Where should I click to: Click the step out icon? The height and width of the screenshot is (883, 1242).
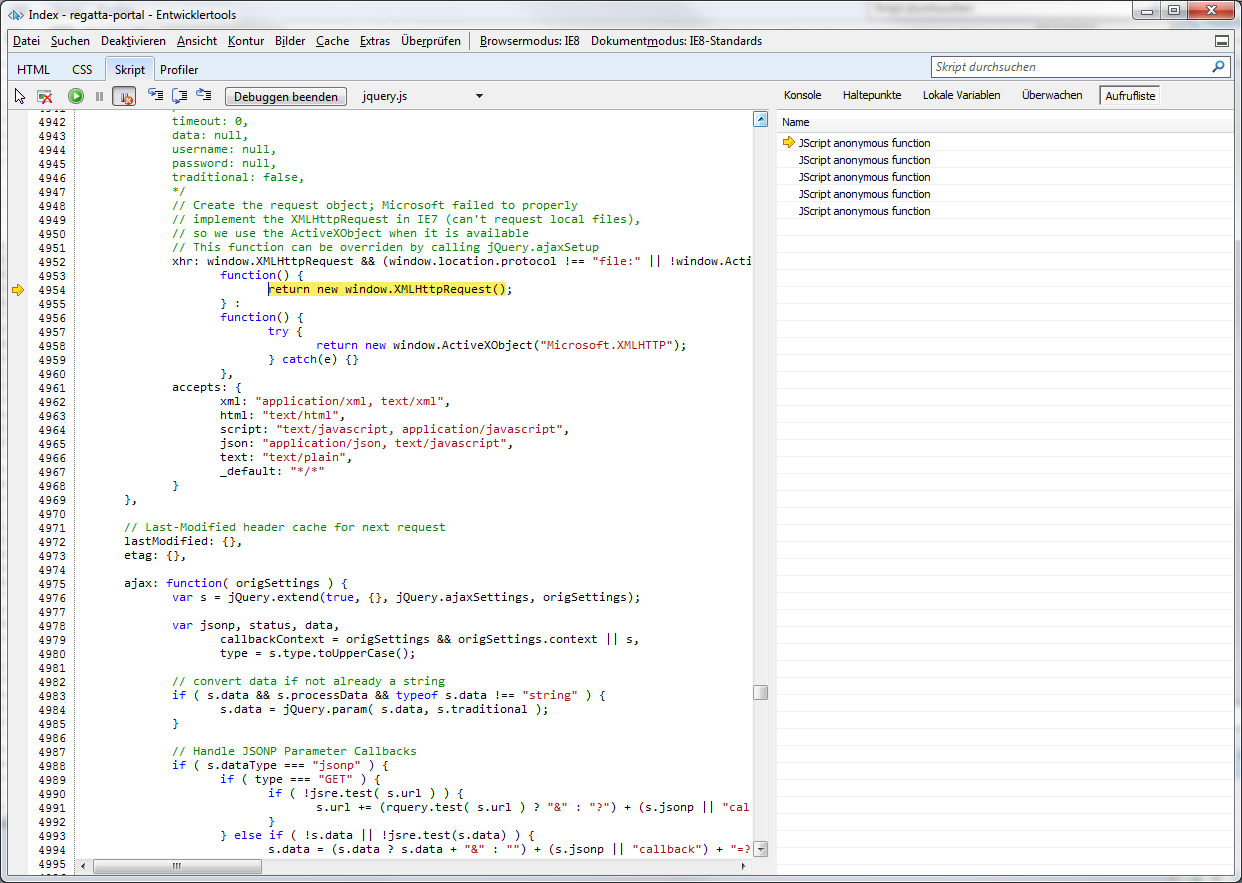point(204,96)
